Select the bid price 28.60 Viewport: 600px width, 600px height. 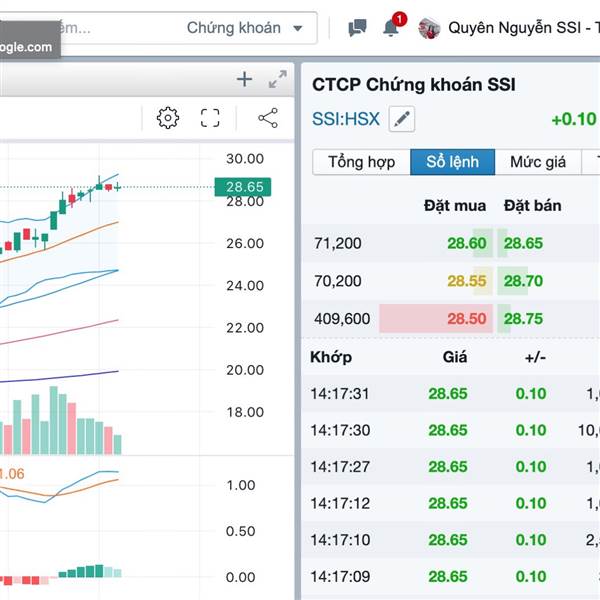467,243
